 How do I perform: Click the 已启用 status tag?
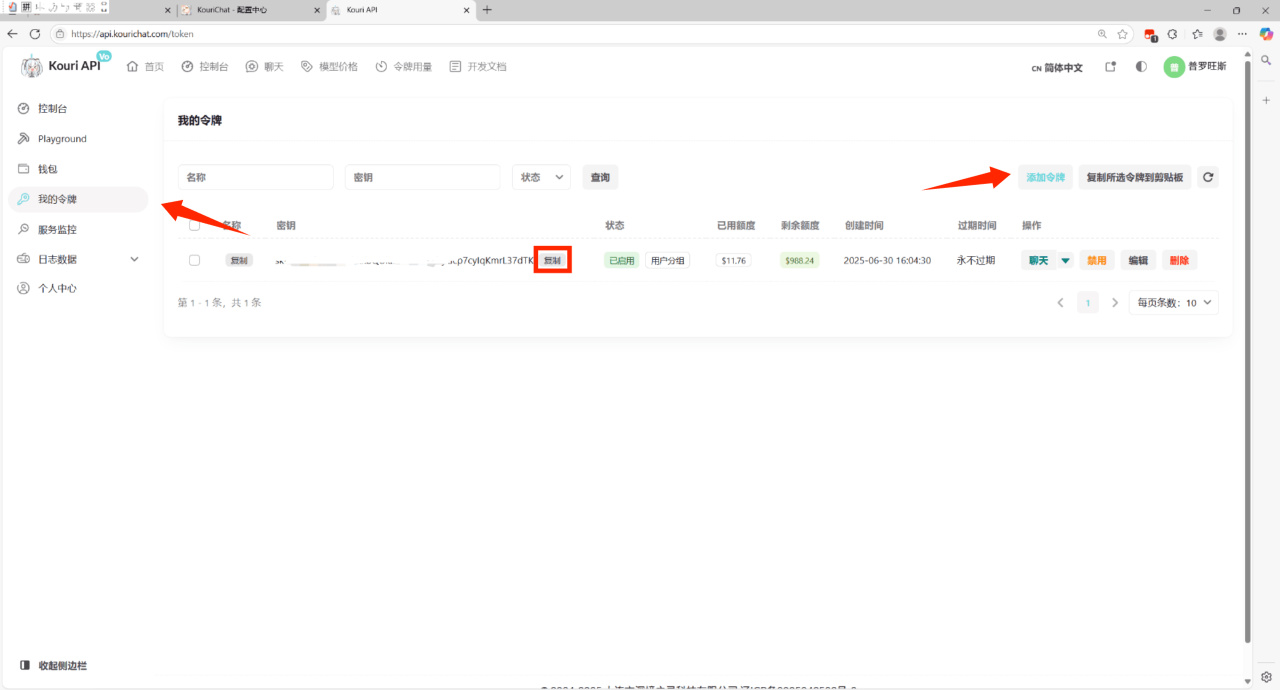(x=621, y=260)
